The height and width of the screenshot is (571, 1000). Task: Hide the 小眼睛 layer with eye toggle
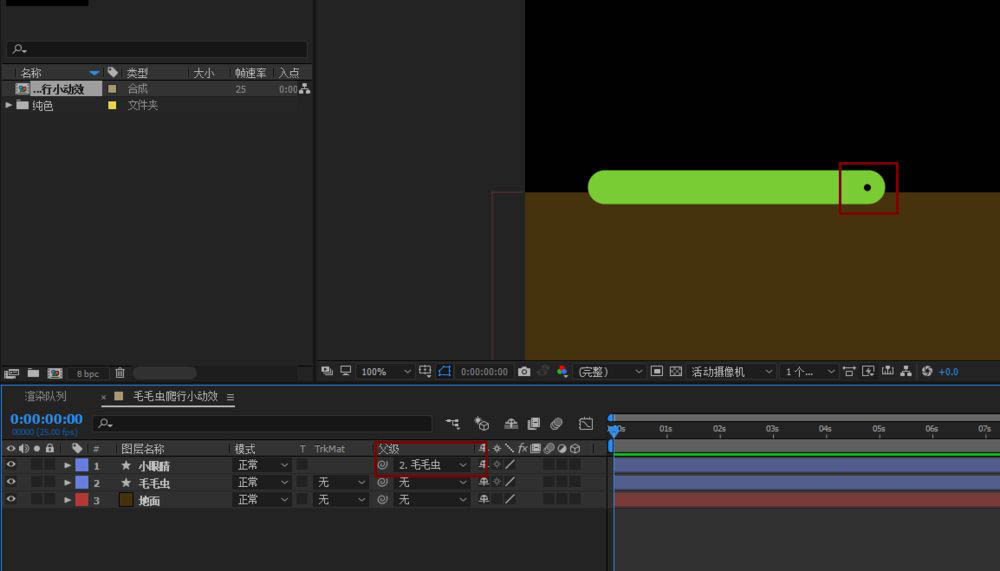pyautogui.click(x=11, y=465)
